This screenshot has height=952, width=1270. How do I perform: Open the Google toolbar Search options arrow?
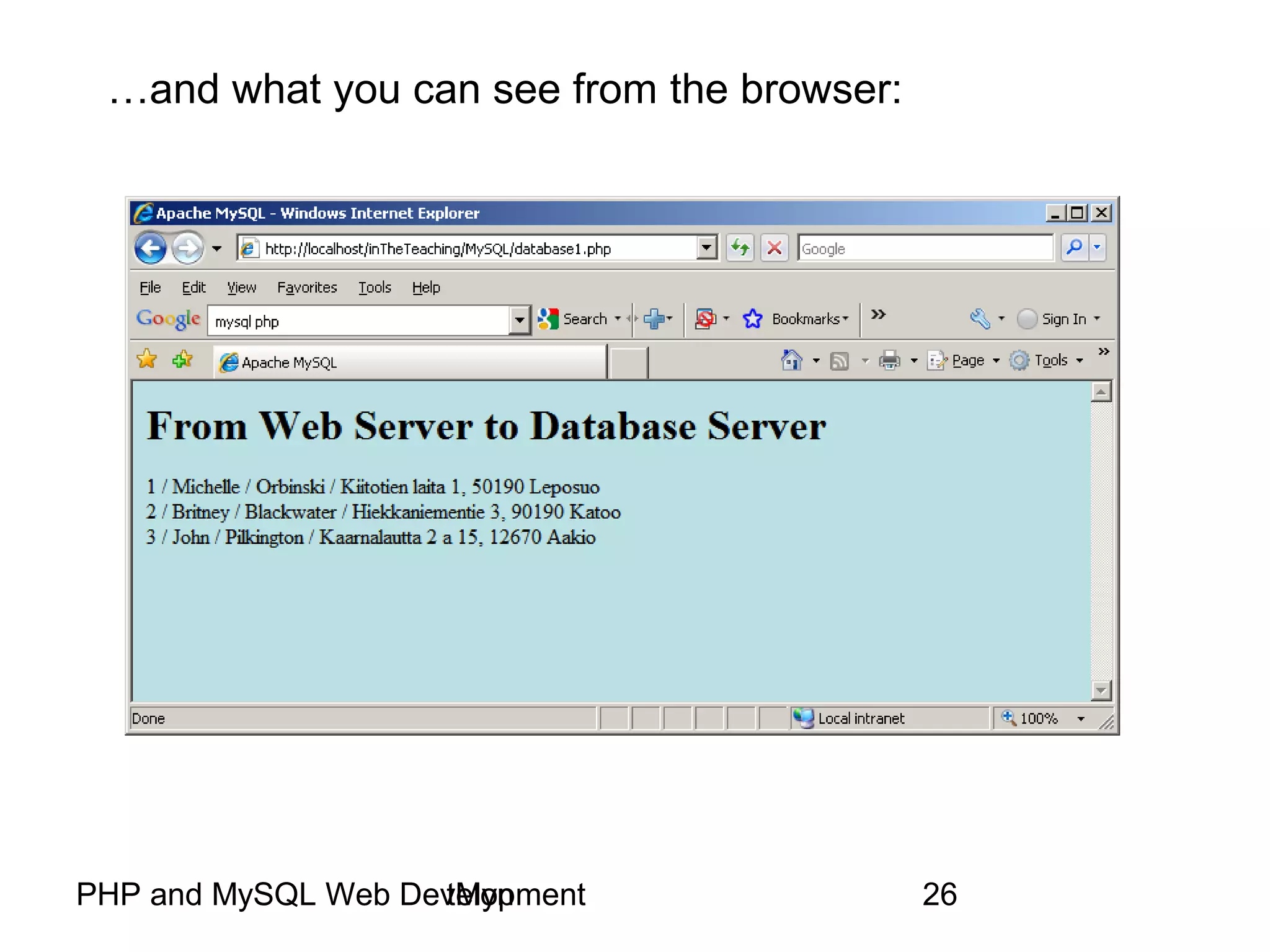(x=618, y=319)
